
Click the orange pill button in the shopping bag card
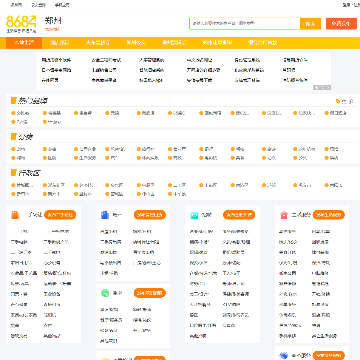(60, 215)
